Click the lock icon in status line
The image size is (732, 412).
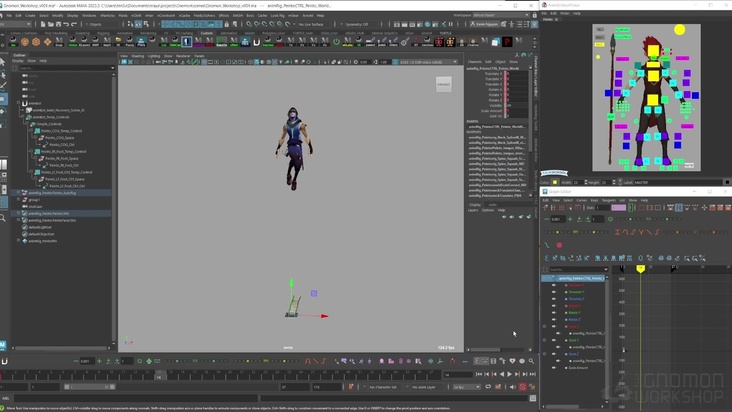point(226,24)
